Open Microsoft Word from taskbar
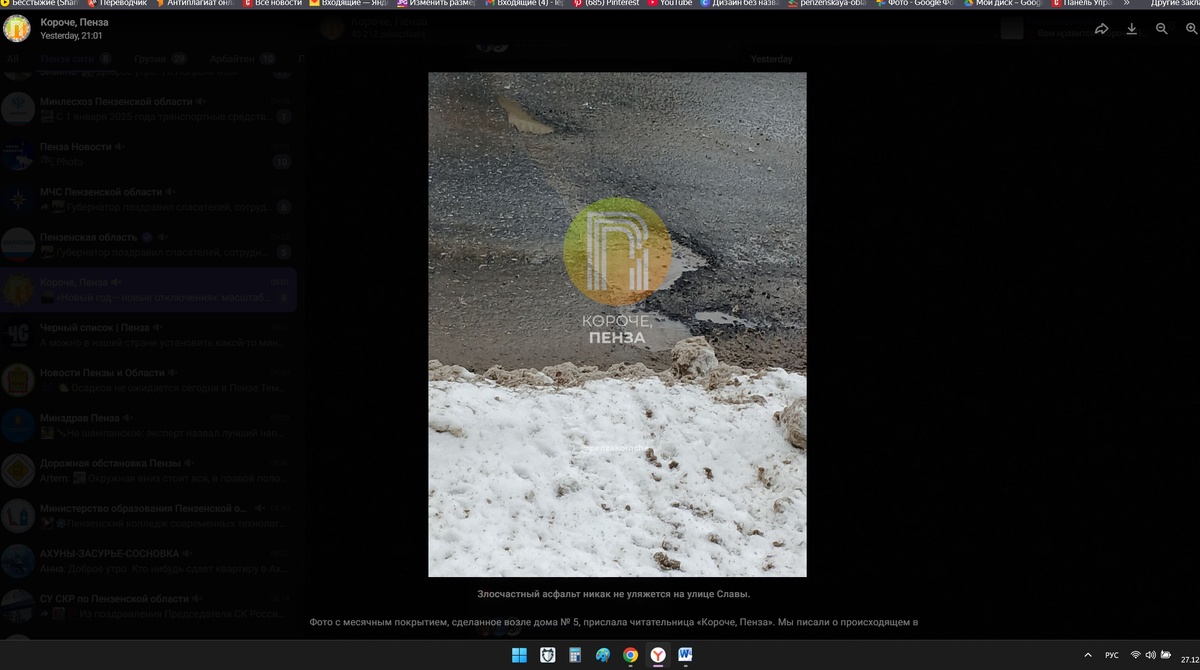Screen dimensions: 1200x670 point(686,655)
